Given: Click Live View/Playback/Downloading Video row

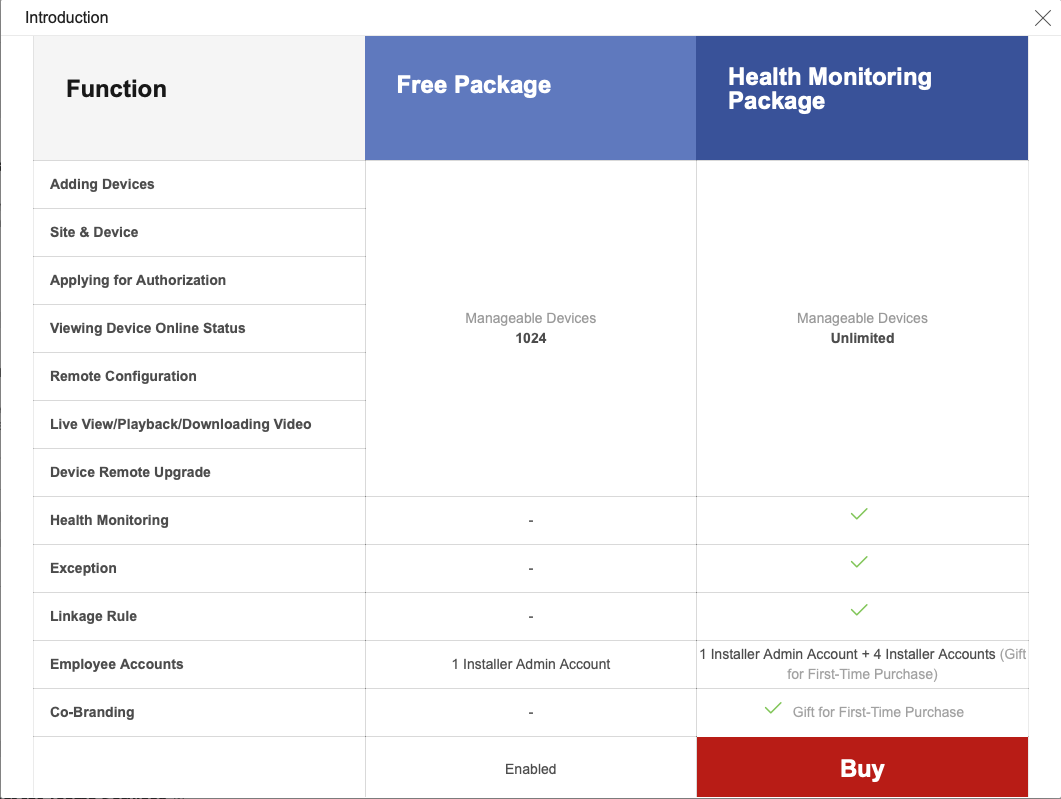Looking at the screenshot, I should [x=180, y=424].
